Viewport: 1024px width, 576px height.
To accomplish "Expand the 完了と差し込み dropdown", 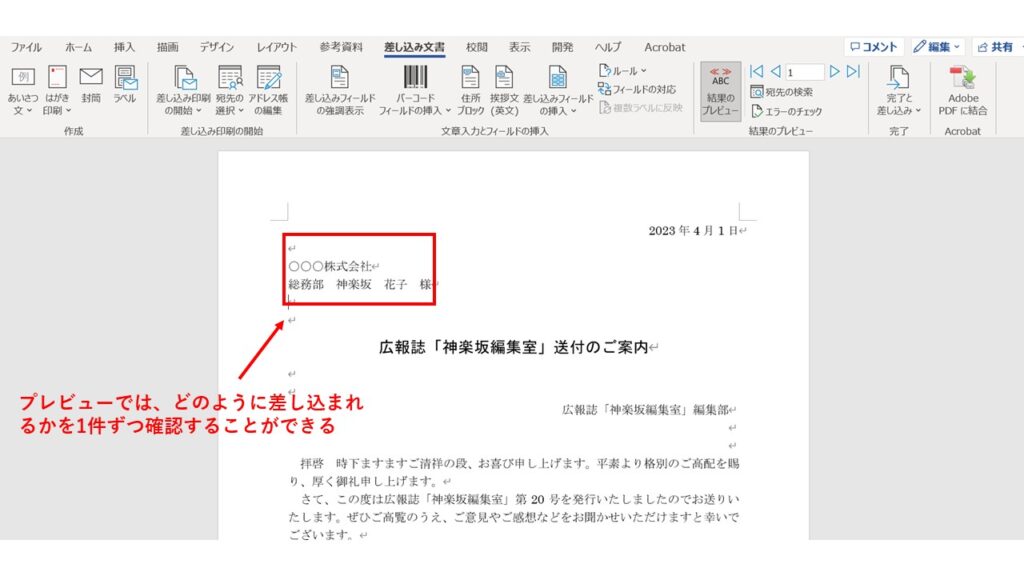I will [898, 90].
